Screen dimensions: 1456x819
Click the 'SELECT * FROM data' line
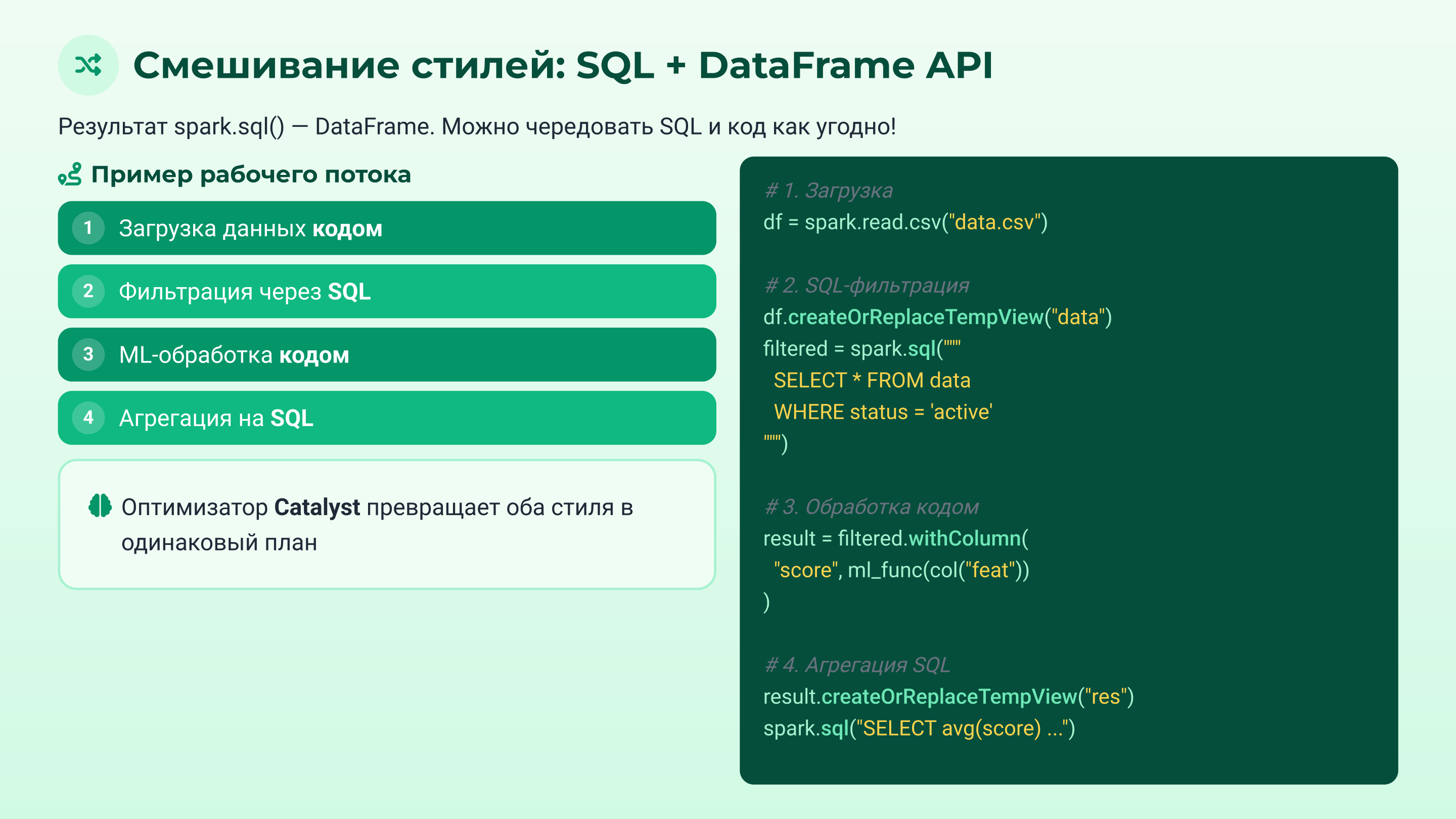coord(872,380)
